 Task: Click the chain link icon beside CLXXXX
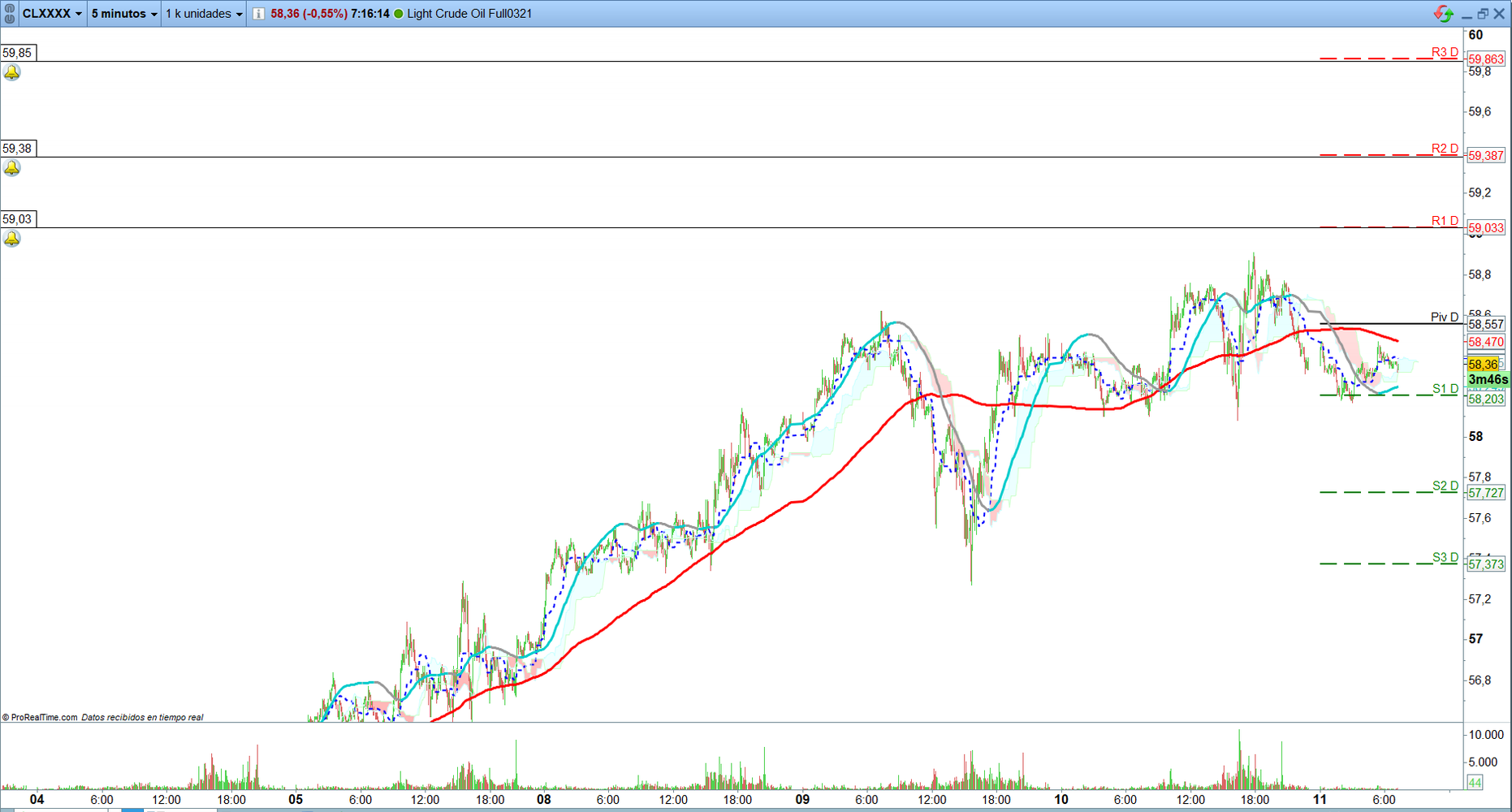click(x=10, y=14)
